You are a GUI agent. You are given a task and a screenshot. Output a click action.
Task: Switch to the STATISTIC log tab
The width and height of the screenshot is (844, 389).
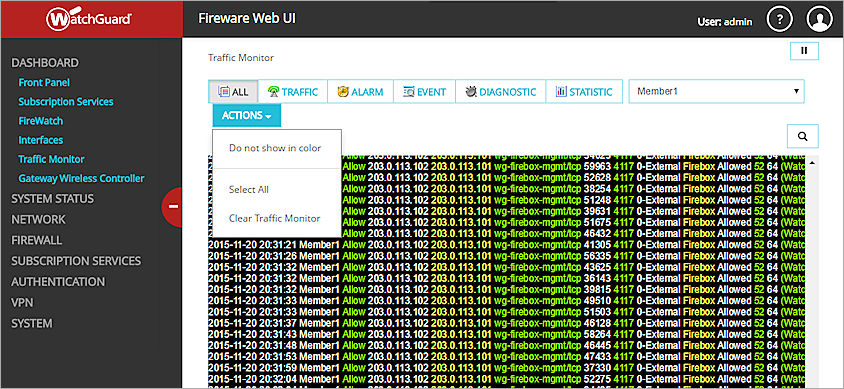point(584,91)
